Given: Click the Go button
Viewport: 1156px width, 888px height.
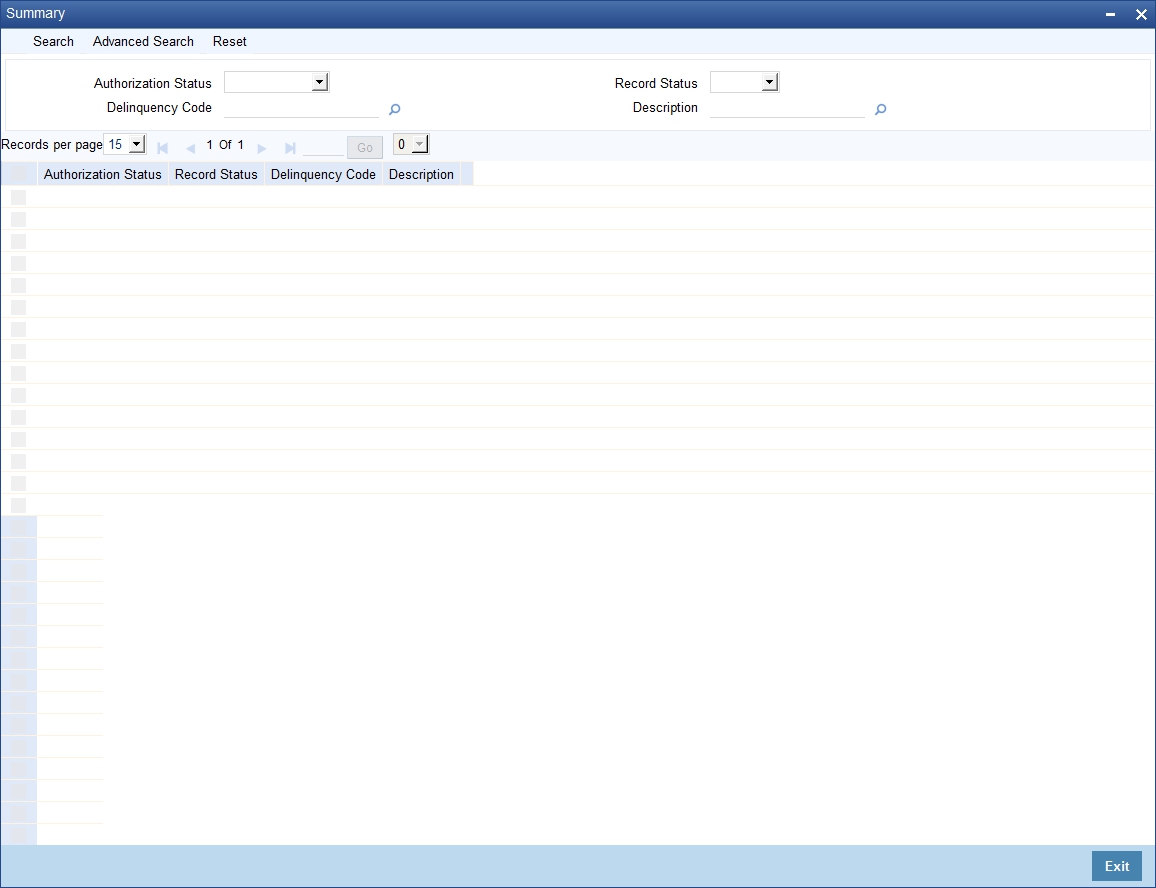Looking at the screenshot, I should click(365, 148).
